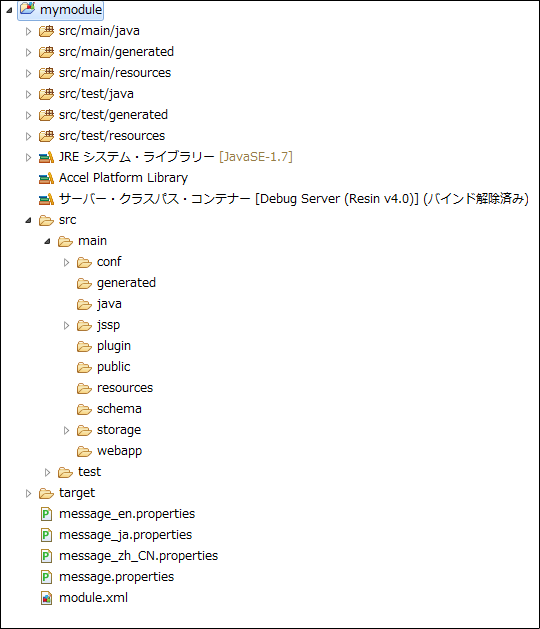Select the message_en.properties file name
The image size is (540, 629).
127,514
